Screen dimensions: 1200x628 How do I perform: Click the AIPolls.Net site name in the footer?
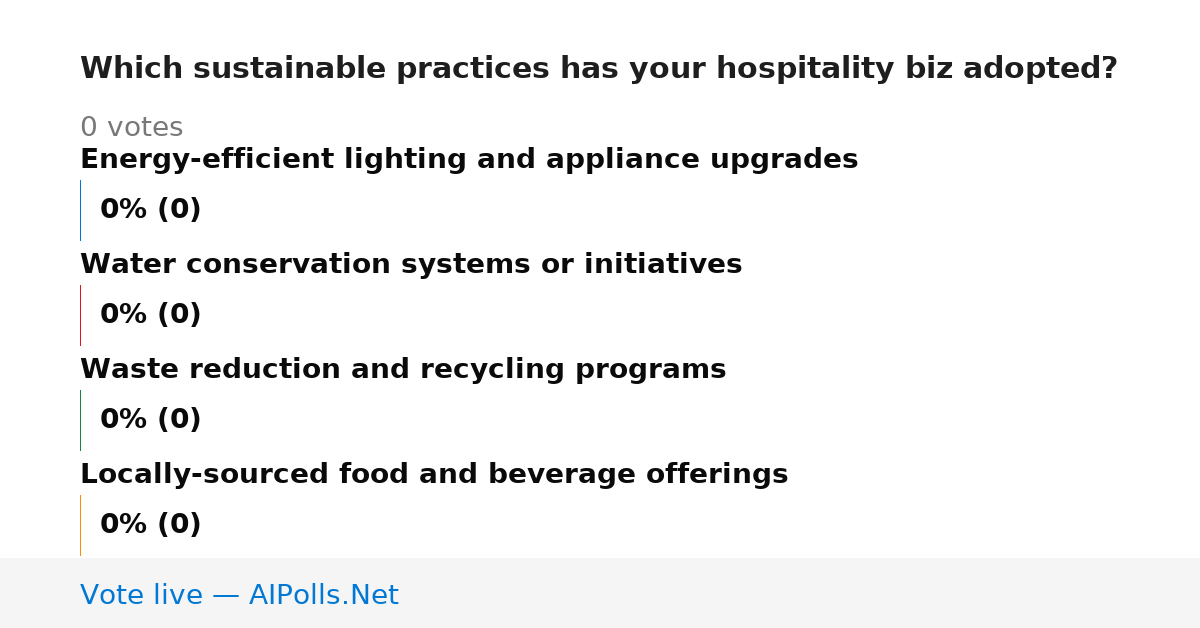pos(323,596)
